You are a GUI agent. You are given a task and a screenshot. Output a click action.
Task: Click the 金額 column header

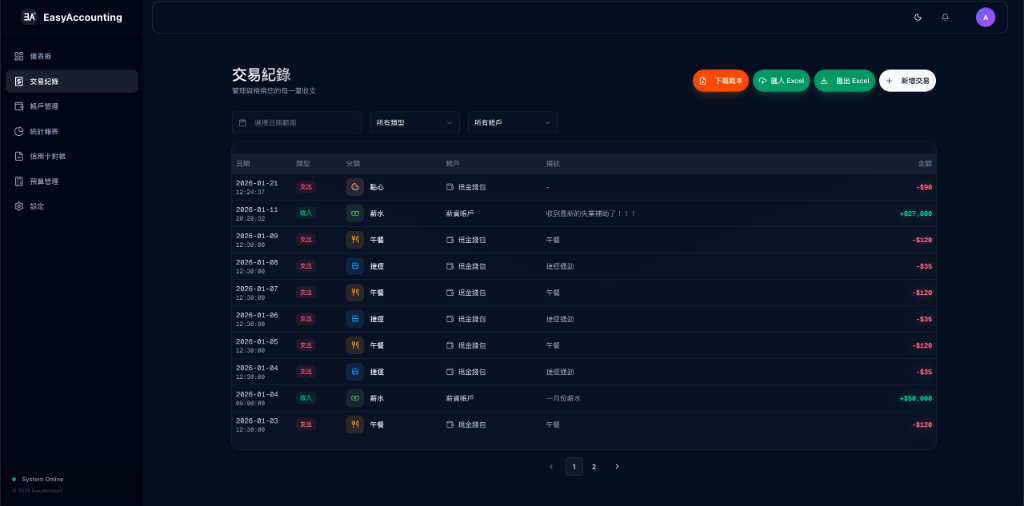[x=925, y=163]
